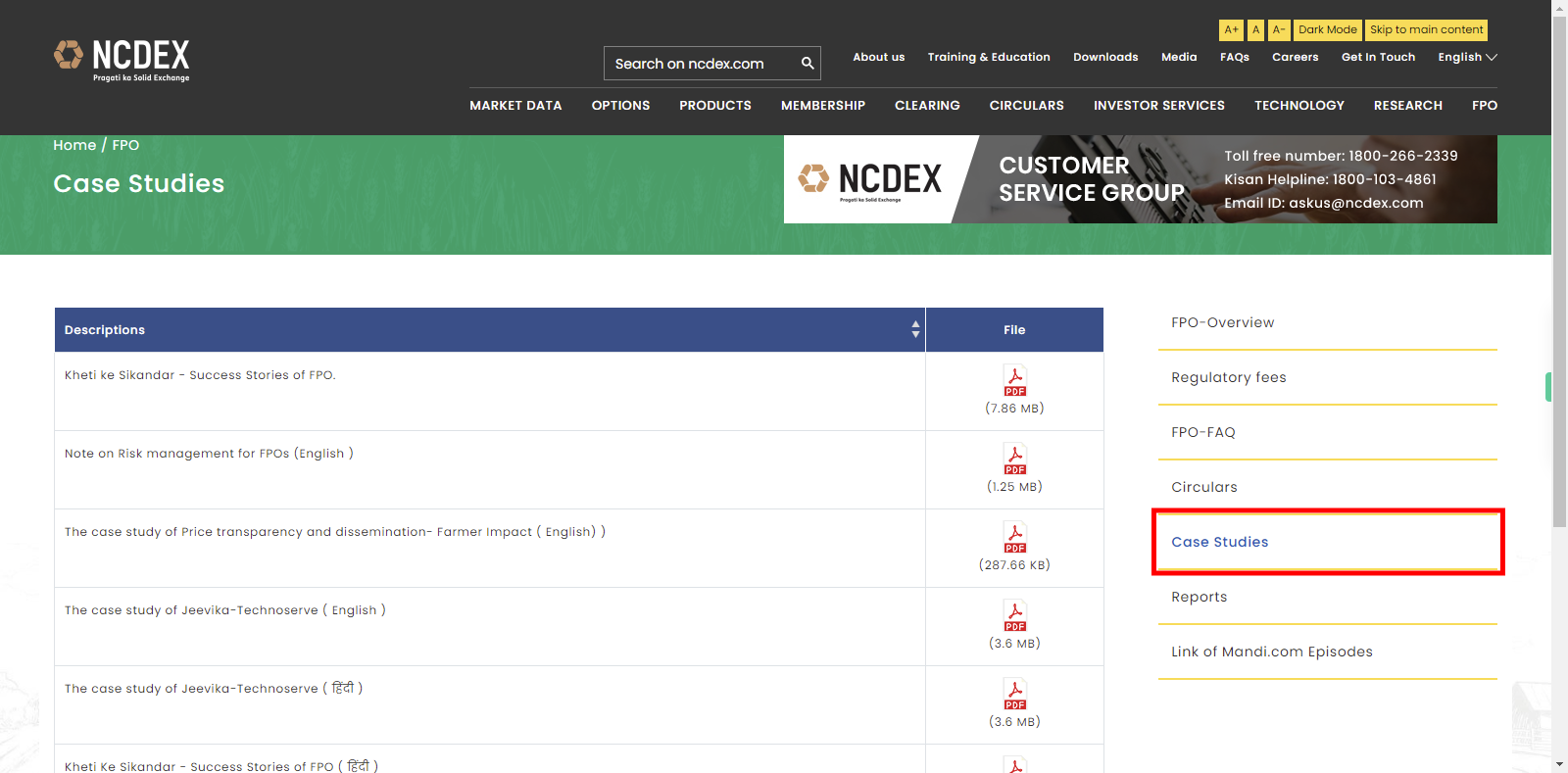Click the vertical page scrollbar thumb
The image size is (1568, 773).
(x=1559, y=271)
